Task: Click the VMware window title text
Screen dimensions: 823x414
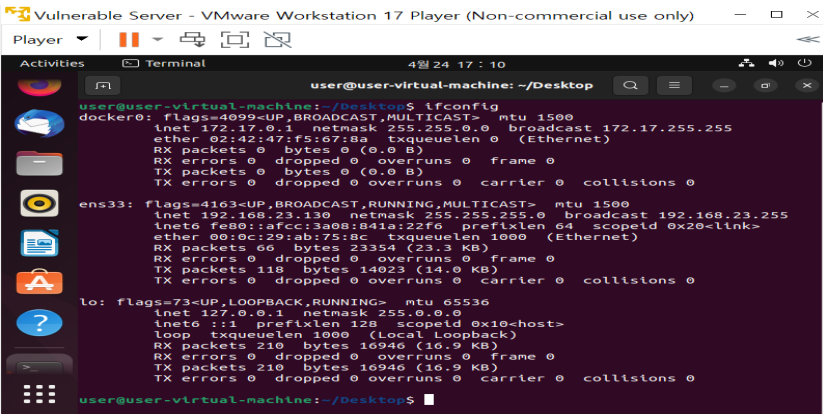Action: point(364,15)
